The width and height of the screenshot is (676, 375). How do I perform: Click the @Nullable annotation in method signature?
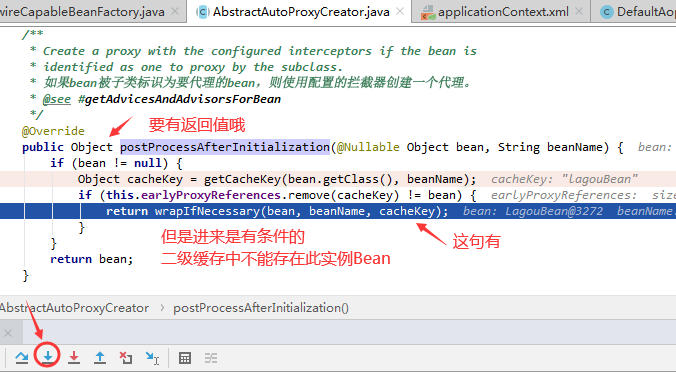click(x=368, y=147)
